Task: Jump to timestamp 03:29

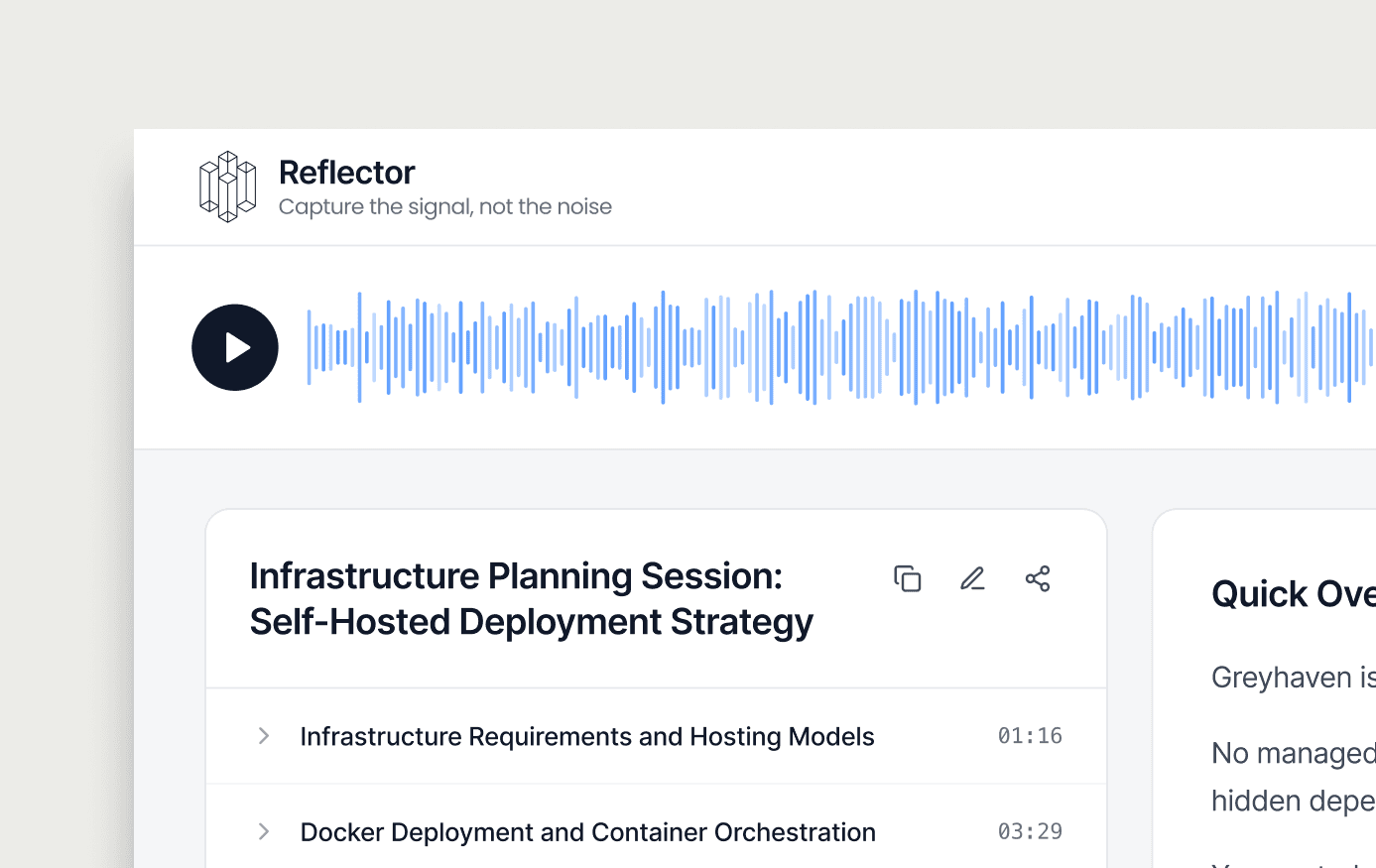Action: coord(1030,832)
